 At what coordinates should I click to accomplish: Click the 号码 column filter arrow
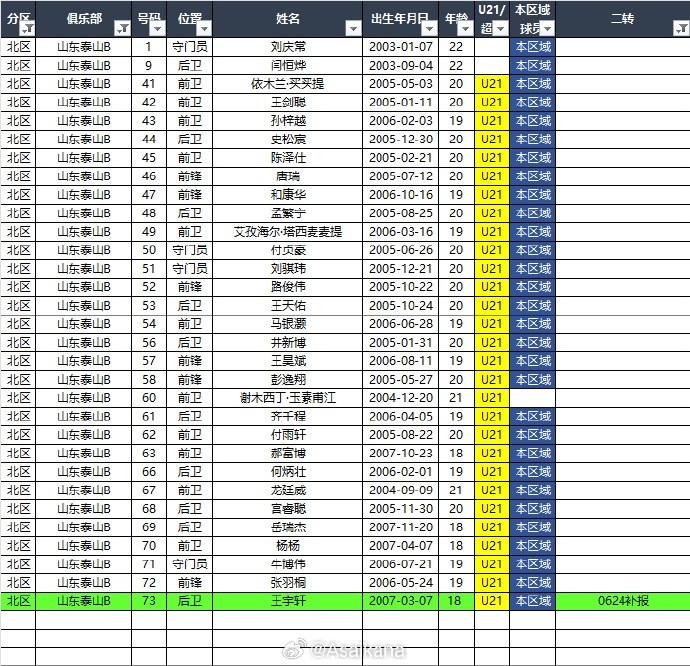click(x=157, y=28)
